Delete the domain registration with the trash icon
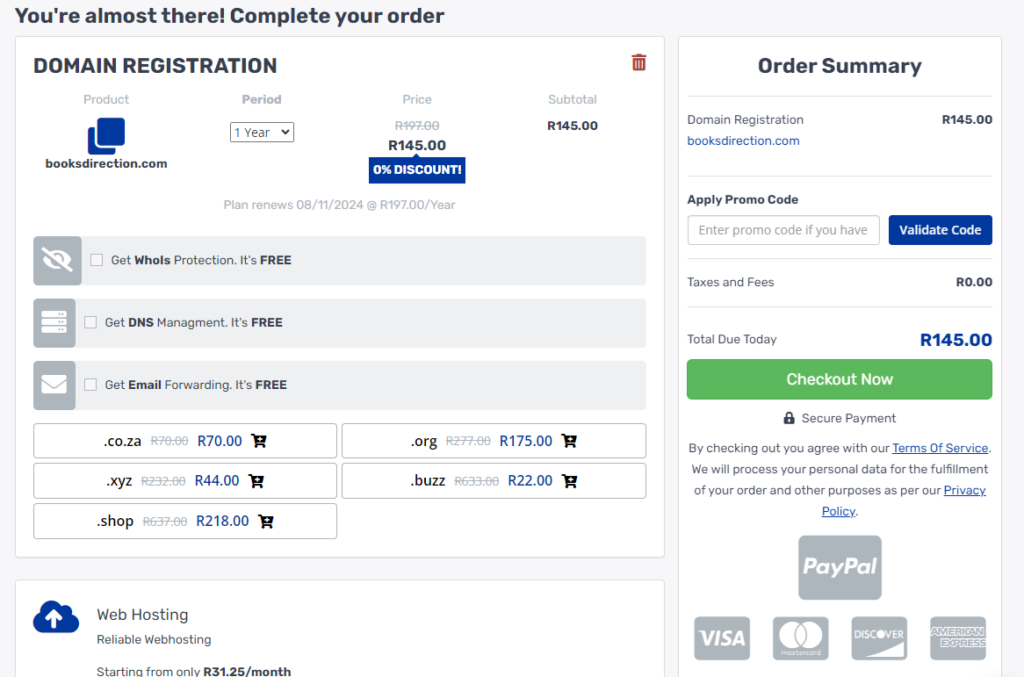 pos(639,62)
